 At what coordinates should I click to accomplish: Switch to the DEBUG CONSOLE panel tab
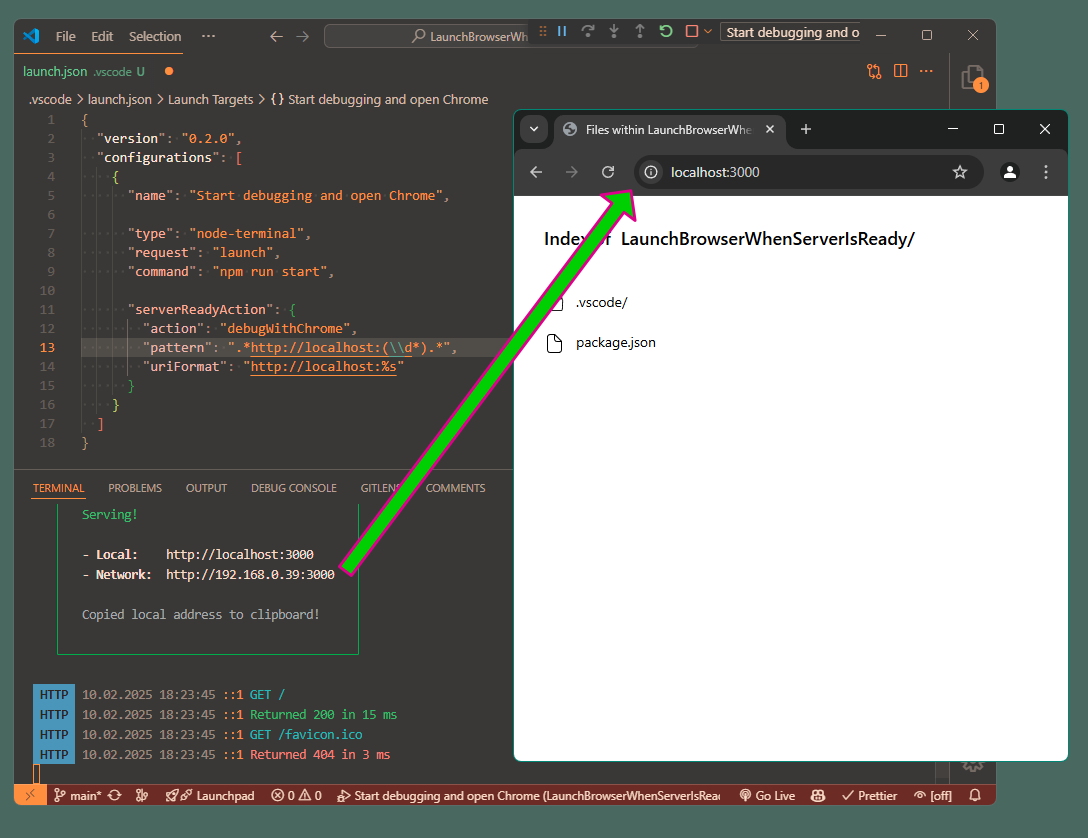[x=294, y=488]
